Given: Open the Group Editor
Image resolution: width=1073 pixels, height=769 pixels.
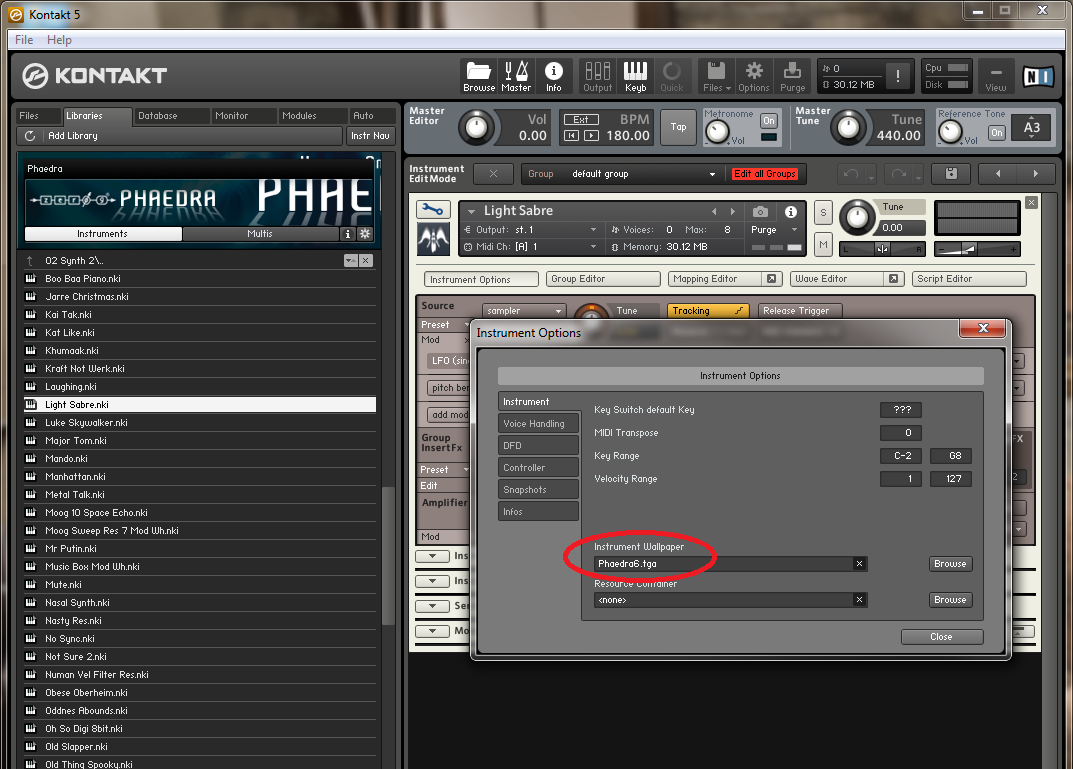Looking at the screenshot, I should tap(603, 279).
